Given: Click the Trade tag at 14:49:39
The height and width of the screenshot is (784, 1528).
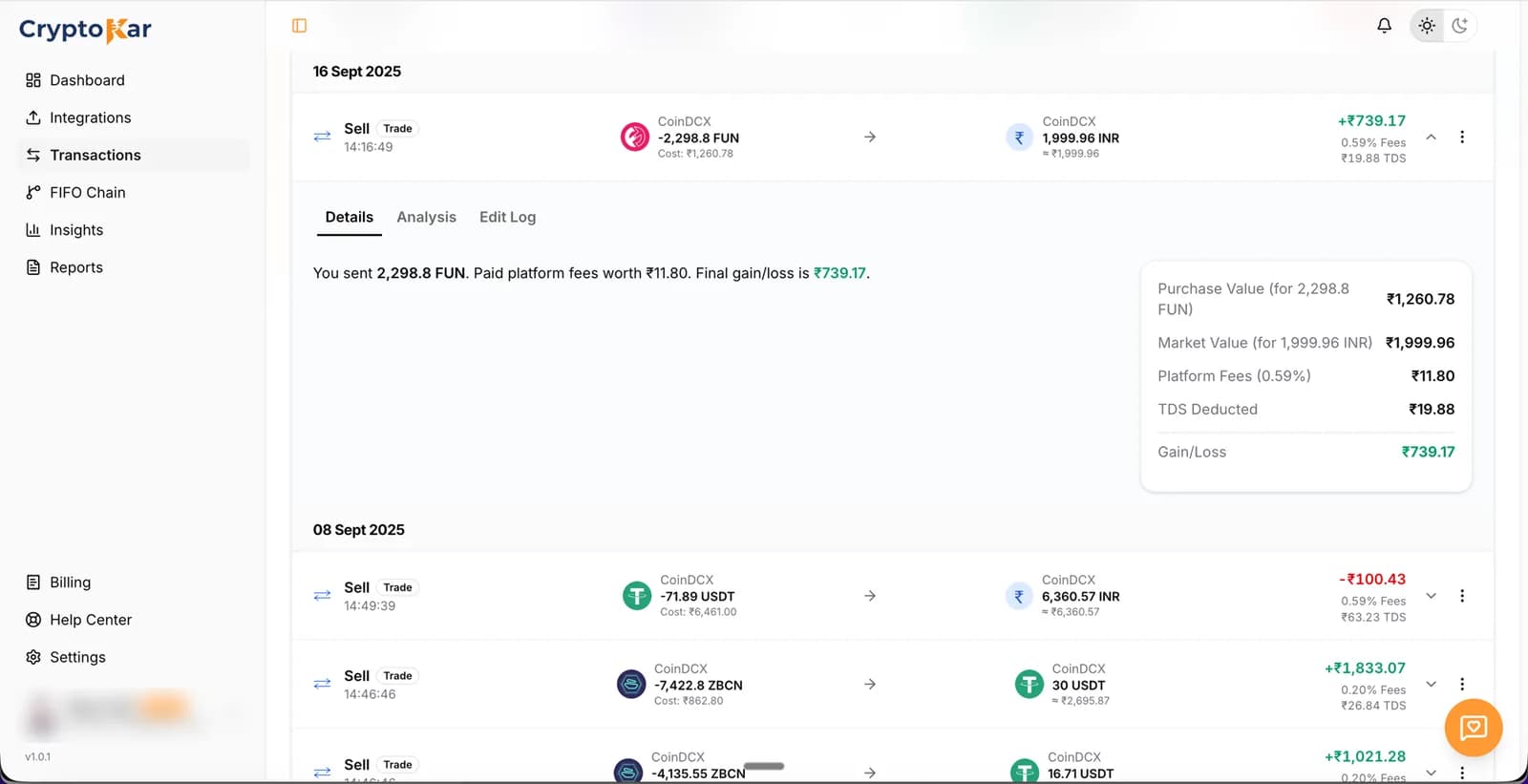Looking at the screenshot, I should coord(397,587).
